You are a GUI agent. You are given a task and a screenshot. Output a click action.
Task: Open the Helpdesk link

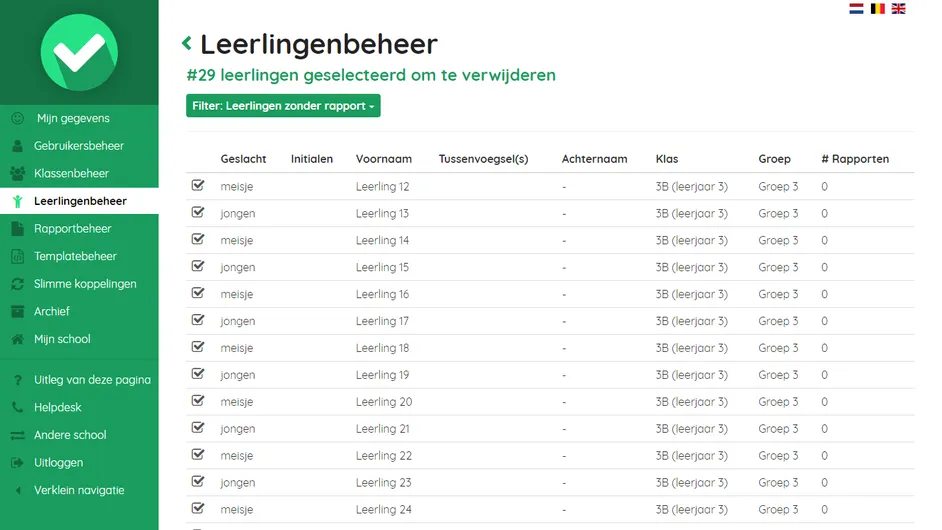[x=58, y=408]
